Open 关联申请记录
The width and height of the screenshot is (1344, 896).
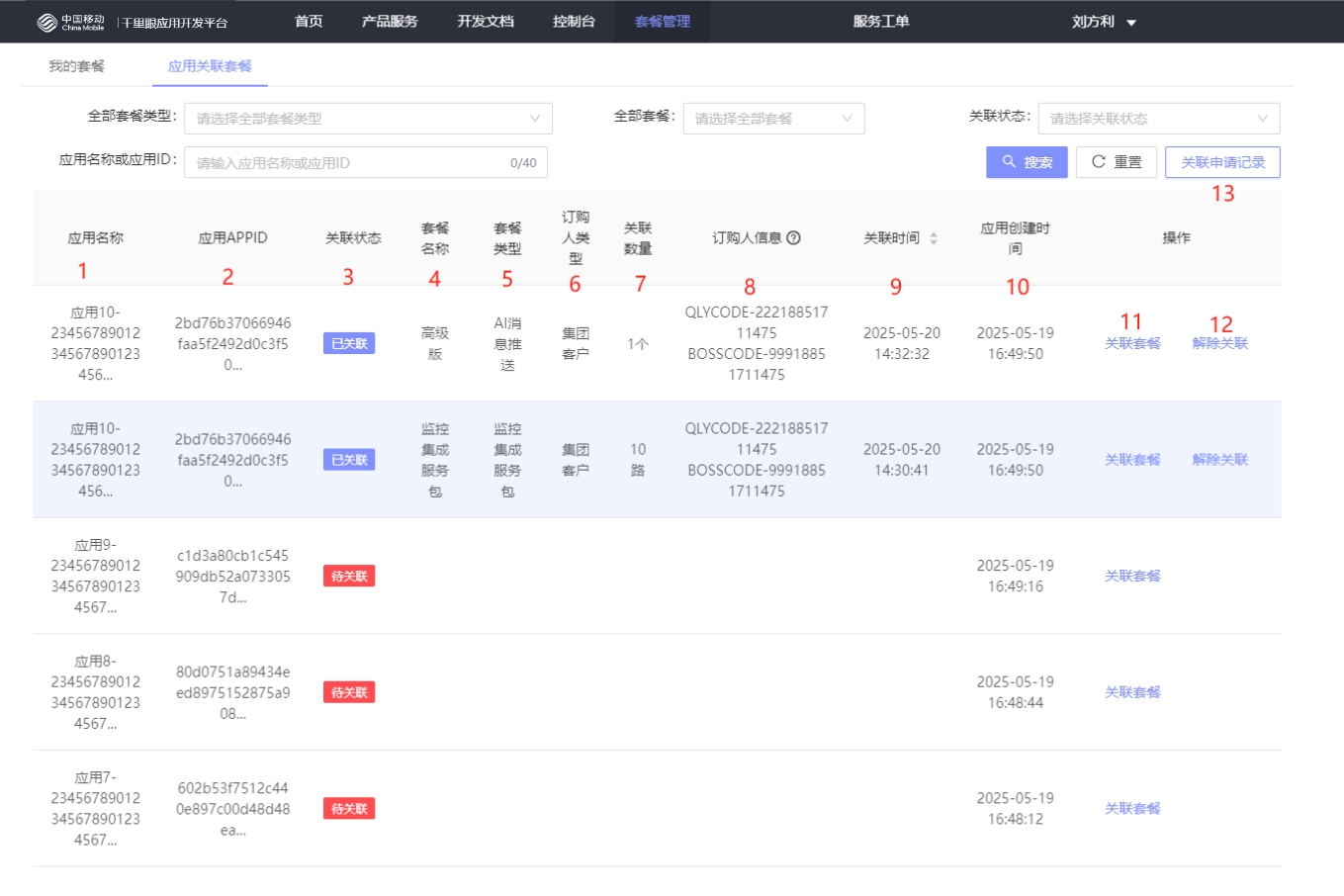tap(1222, 162)
